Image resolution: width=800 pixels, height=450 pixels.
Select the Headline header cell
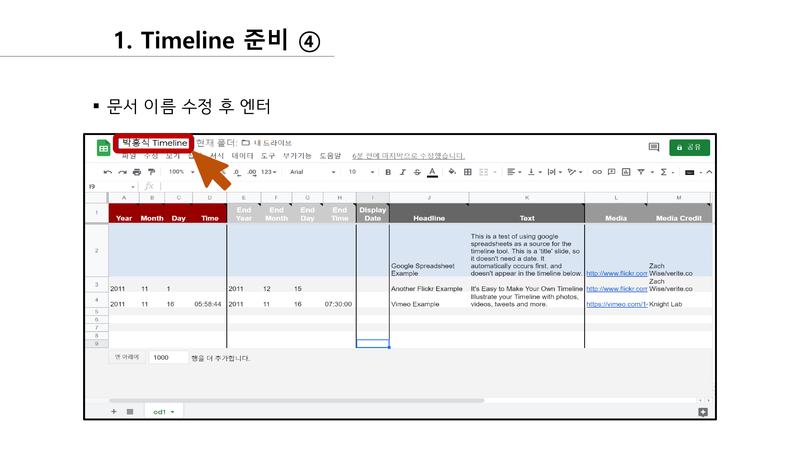tap(429, 213)
